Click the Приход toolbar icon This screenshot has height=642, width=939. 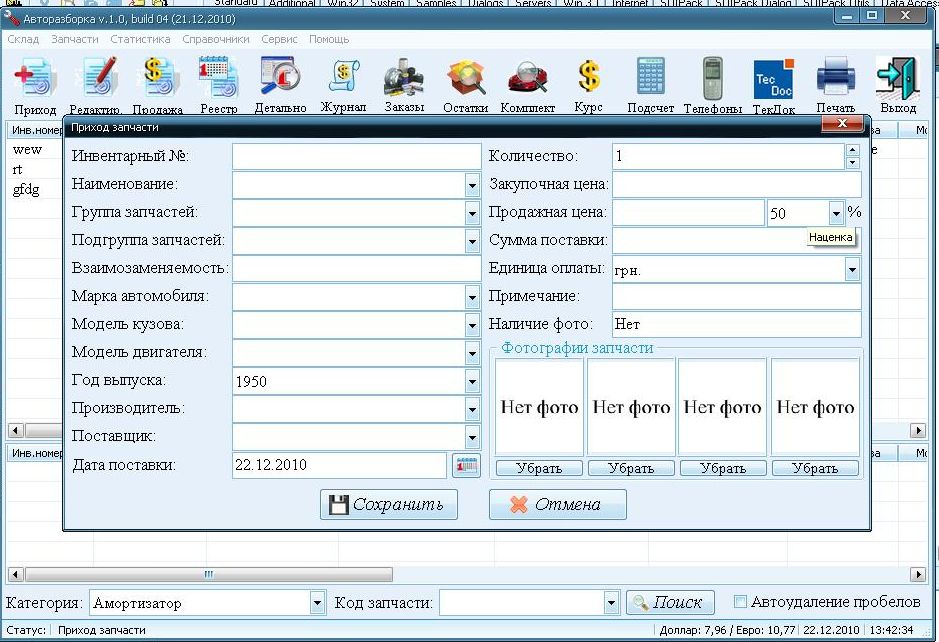[x=35, y=80]
